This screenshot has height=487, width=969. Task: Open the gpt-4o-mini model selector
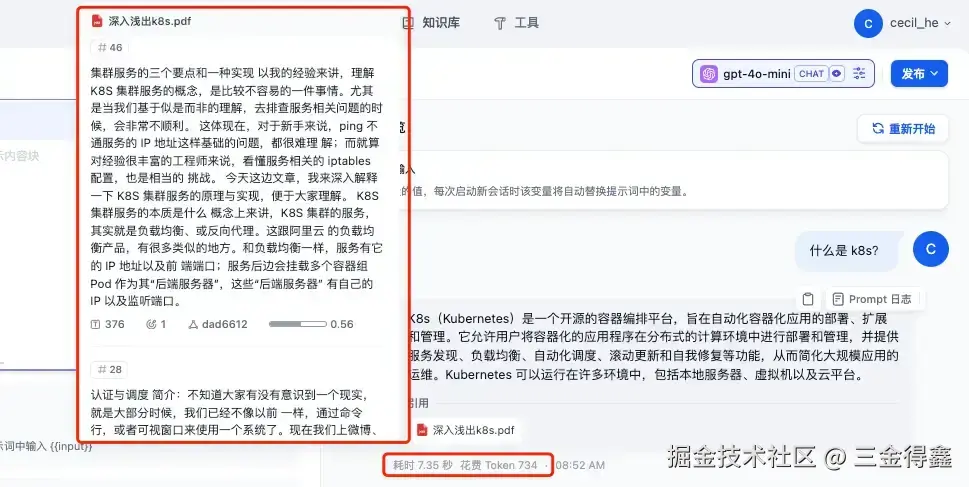click(783, 74)
